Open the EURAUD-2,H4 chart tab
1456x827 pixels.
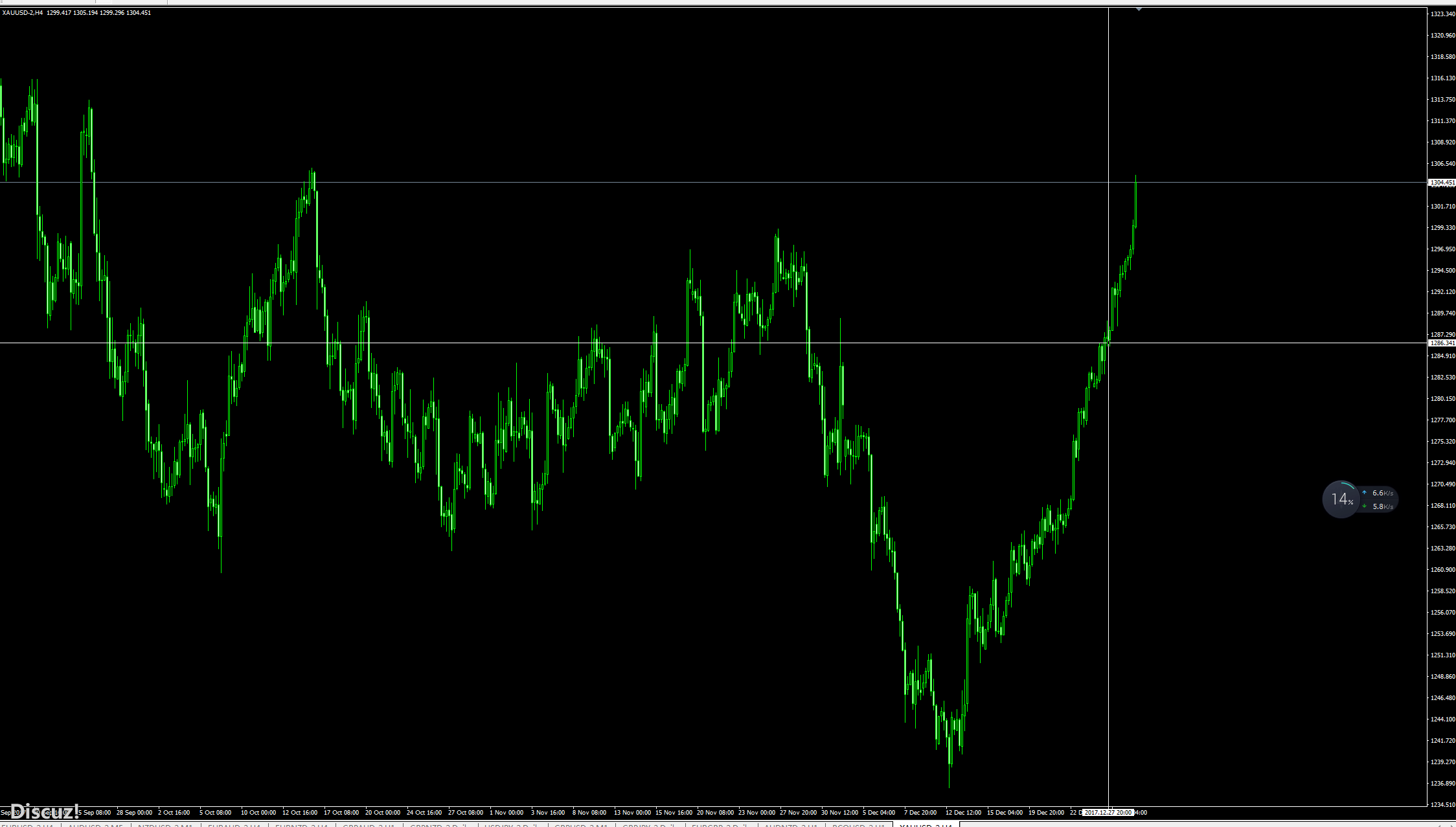[234, 825]
